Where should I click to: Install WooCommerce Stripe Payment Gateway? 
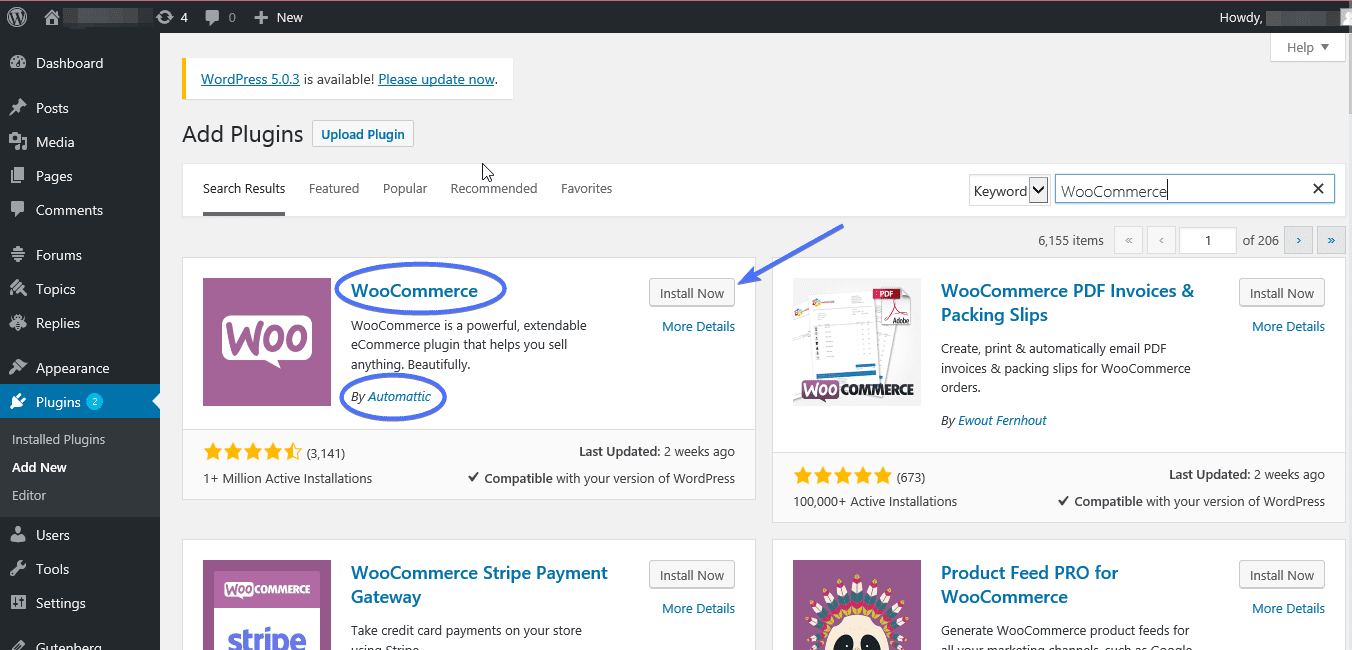point(692,575)
